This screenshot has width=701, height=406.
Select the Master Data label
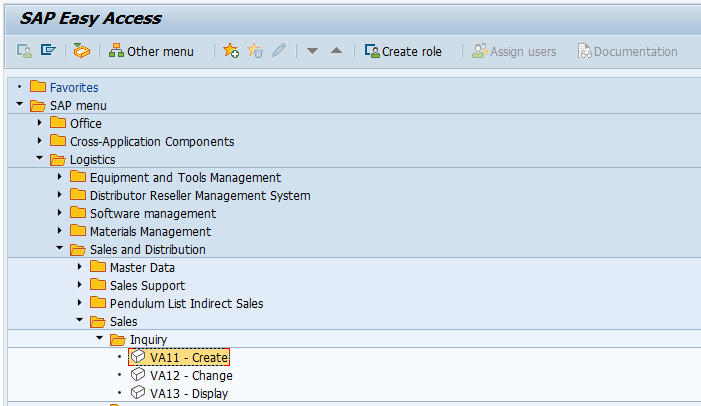pos(142,267)
